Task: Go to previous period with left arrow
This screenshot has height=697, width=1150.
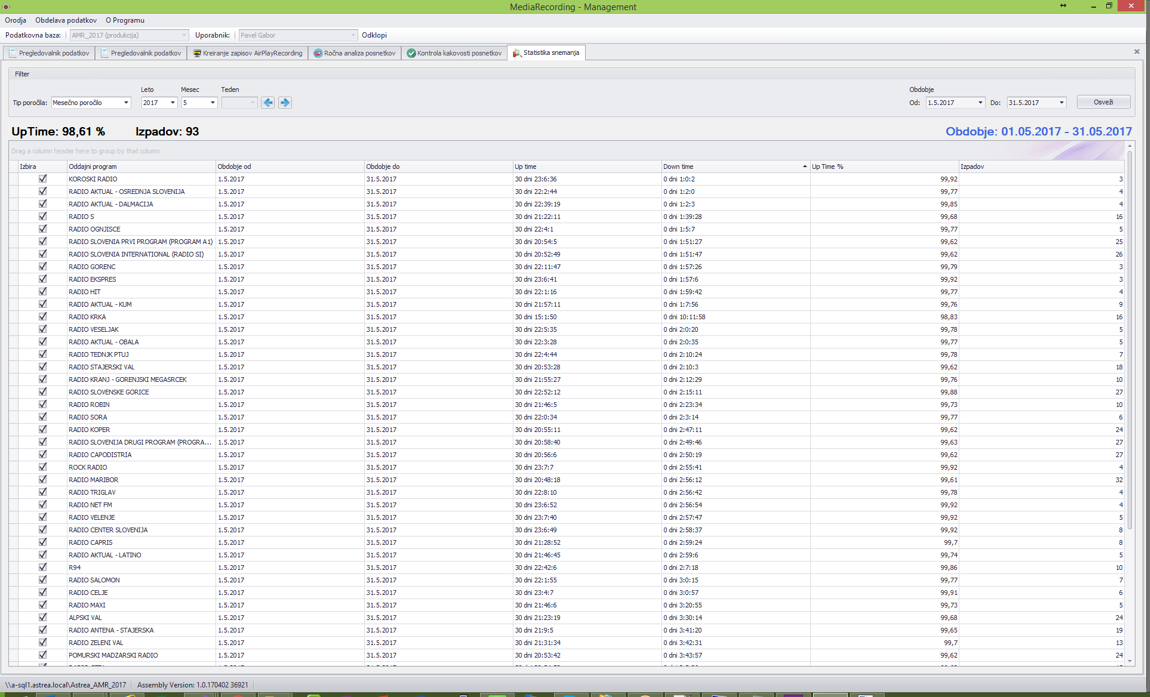Action: click(268, 103)
